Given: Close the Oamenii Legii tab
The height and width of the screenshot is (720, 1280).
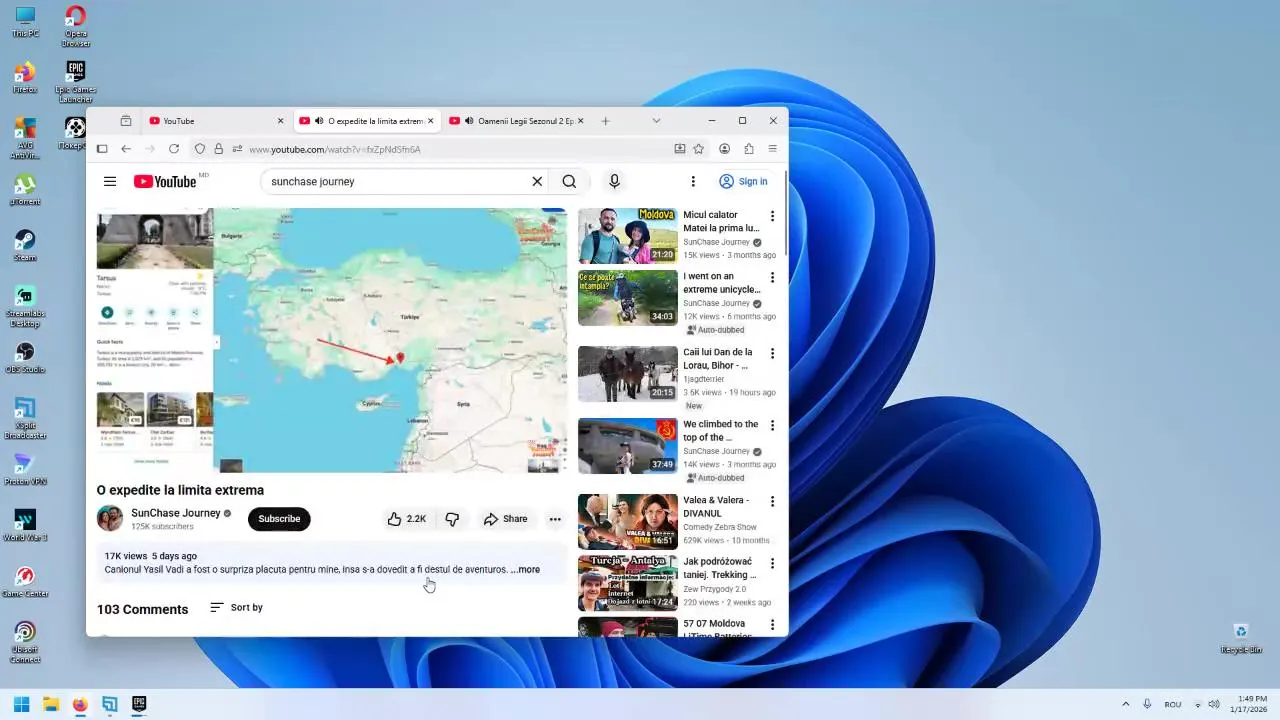Looking at the screenshot, I should coord(580,121).
